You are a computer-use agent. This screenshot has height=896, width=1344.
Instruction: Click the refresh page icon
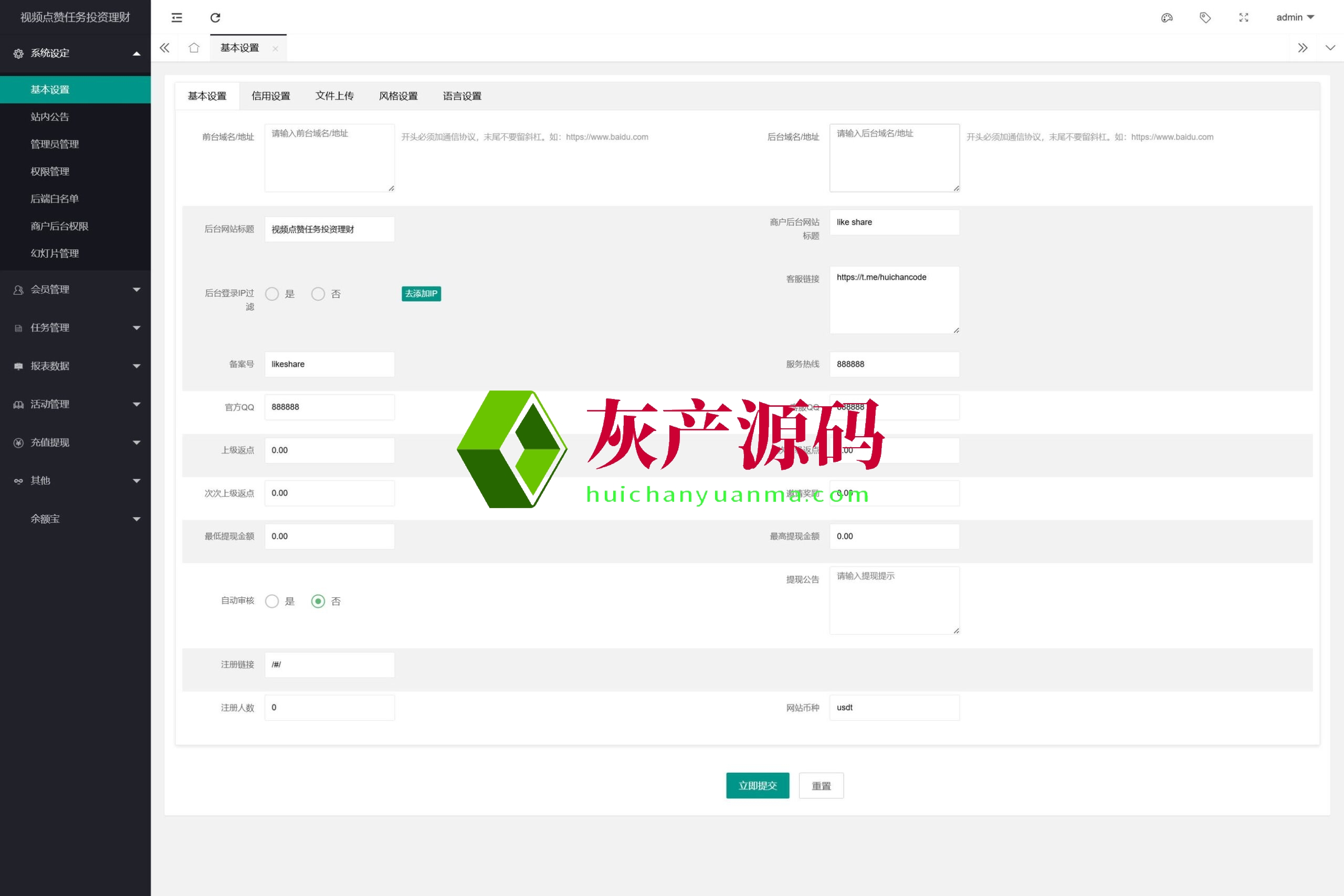tap(215, 18)
